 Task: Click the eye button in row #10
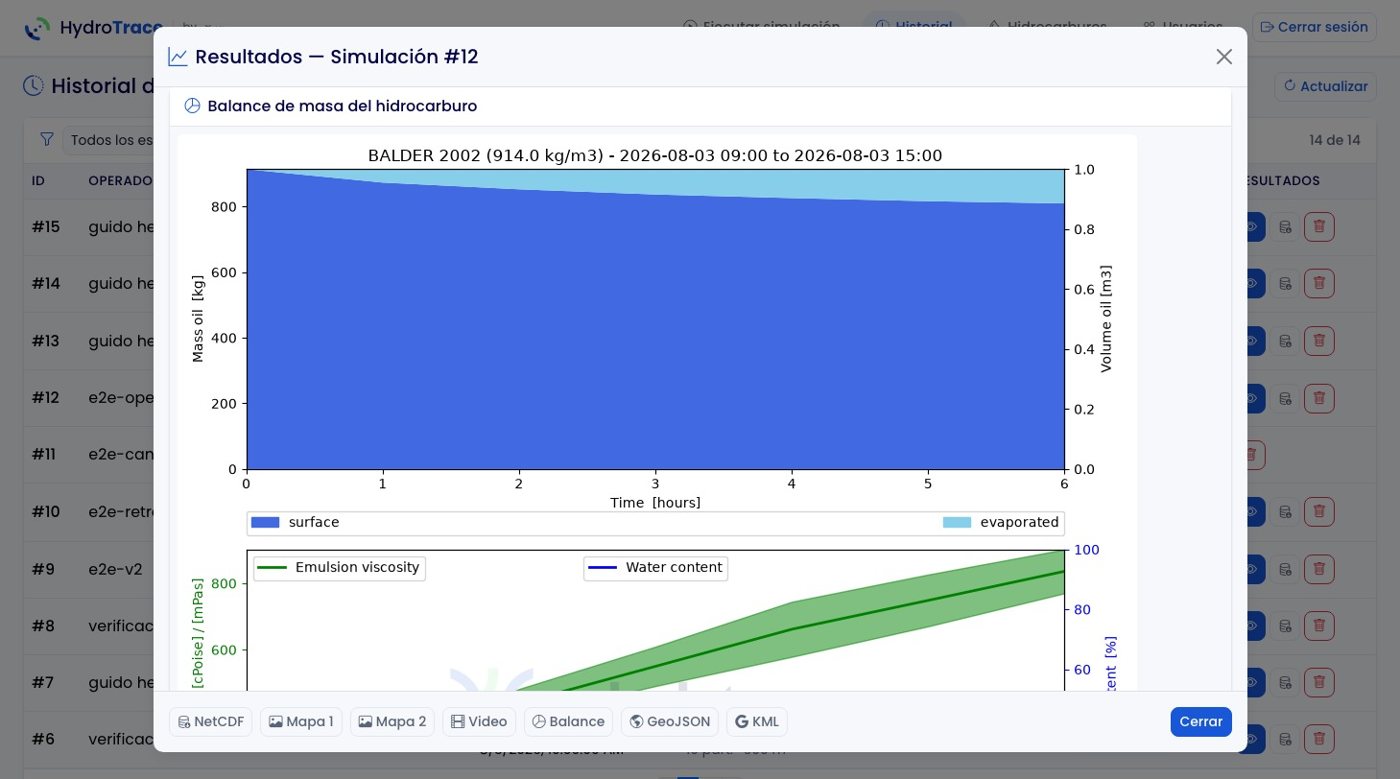(1255, 512)
